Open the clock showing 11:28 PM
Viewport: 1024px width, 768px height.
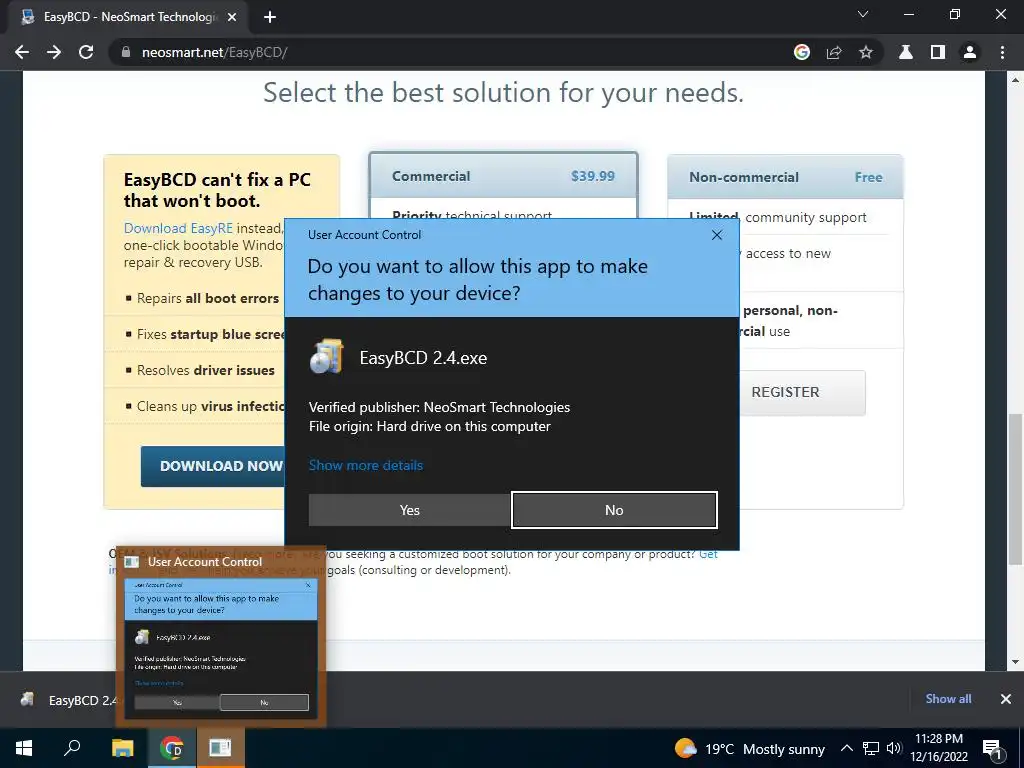(939, 748)
